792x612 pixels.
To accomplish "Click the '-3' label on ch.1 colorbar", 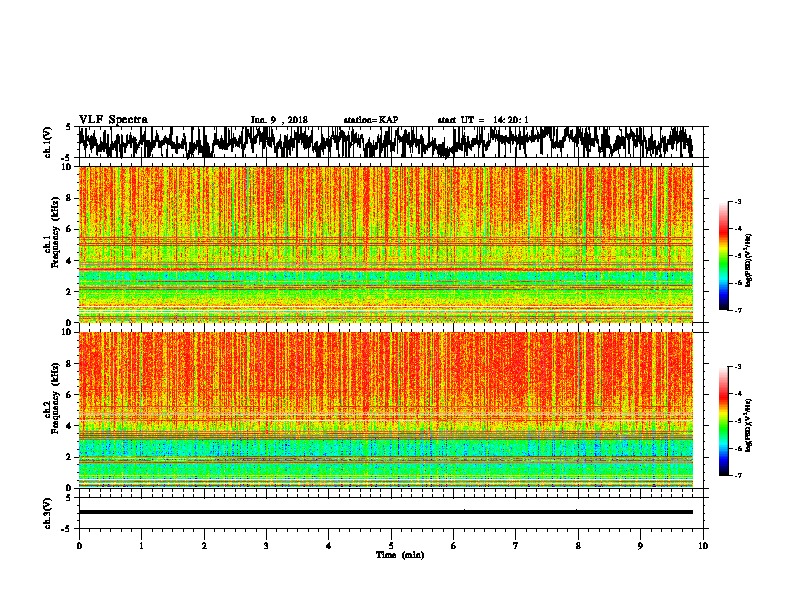I will tap(737, 201).
